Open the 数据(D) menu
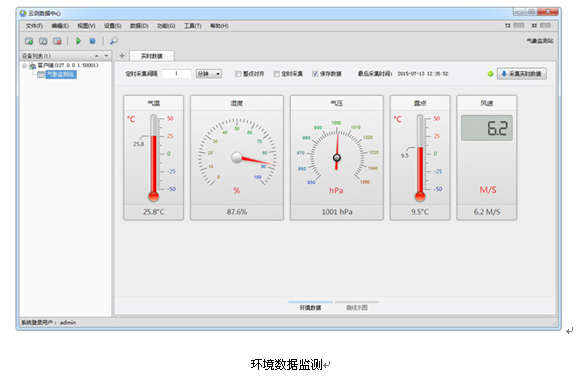The image size is (583, 376). coord(139,26)
